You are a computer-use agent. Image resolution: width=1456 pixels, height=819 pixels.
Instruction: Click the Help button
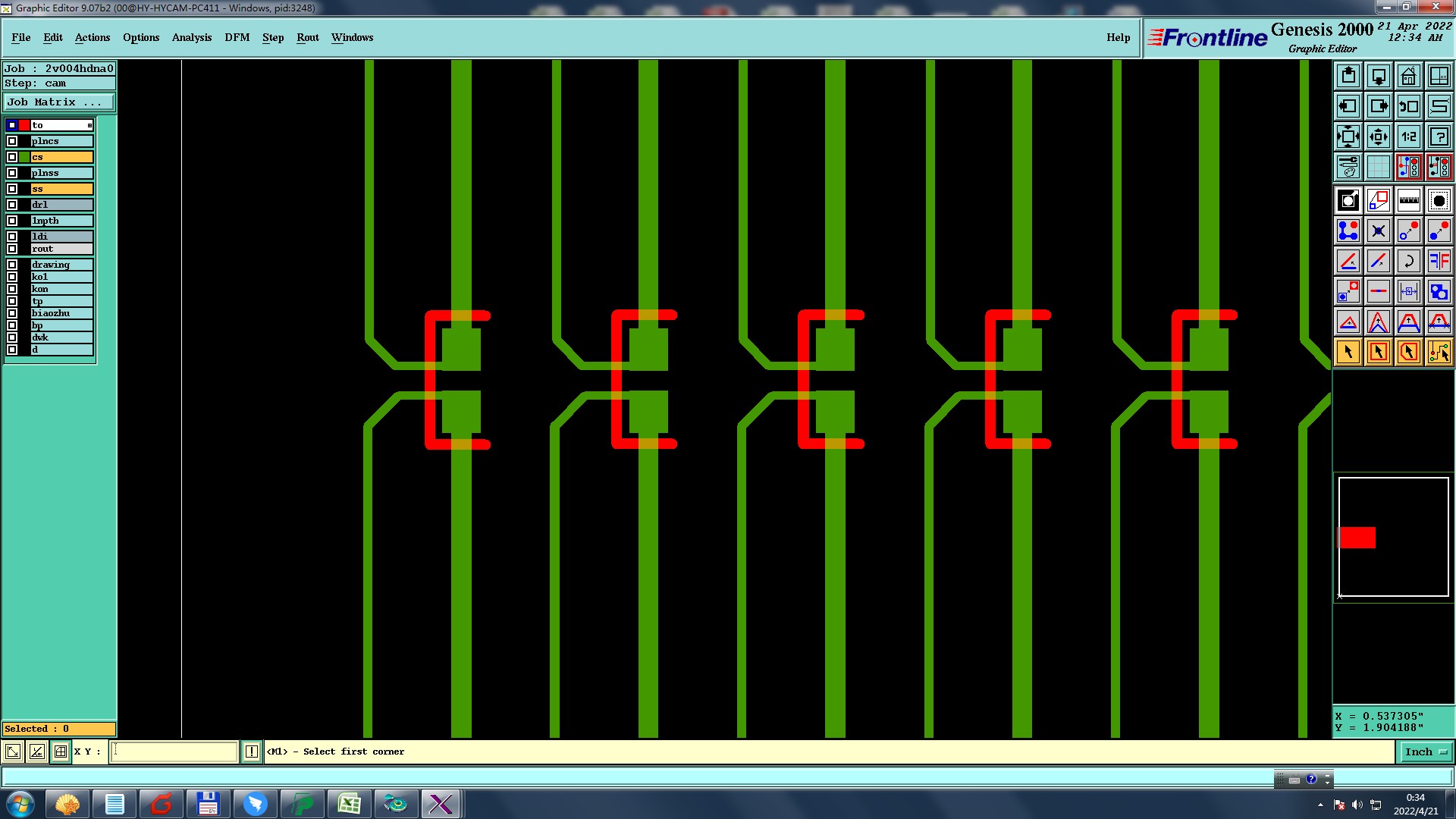pyautogui.click(x=1118, y=37)
